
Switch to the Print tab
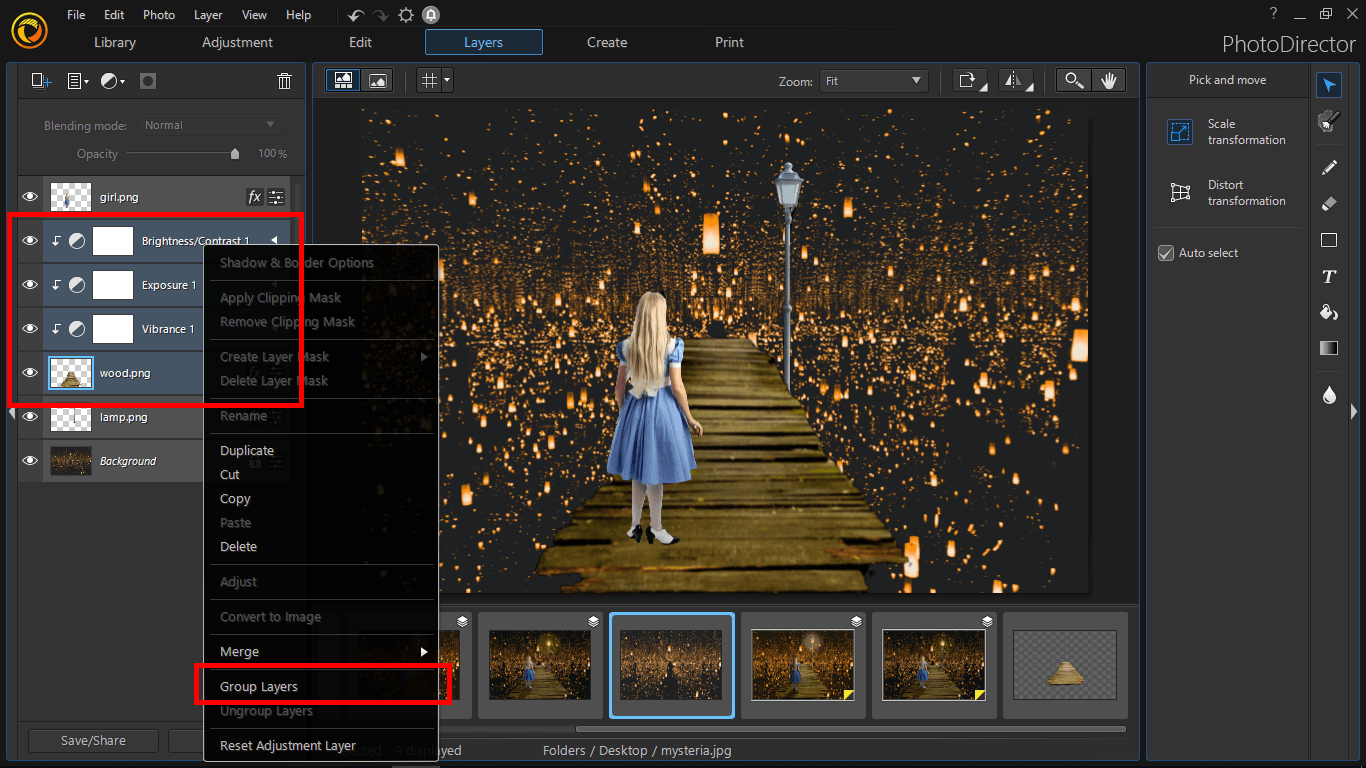[729, 42]
